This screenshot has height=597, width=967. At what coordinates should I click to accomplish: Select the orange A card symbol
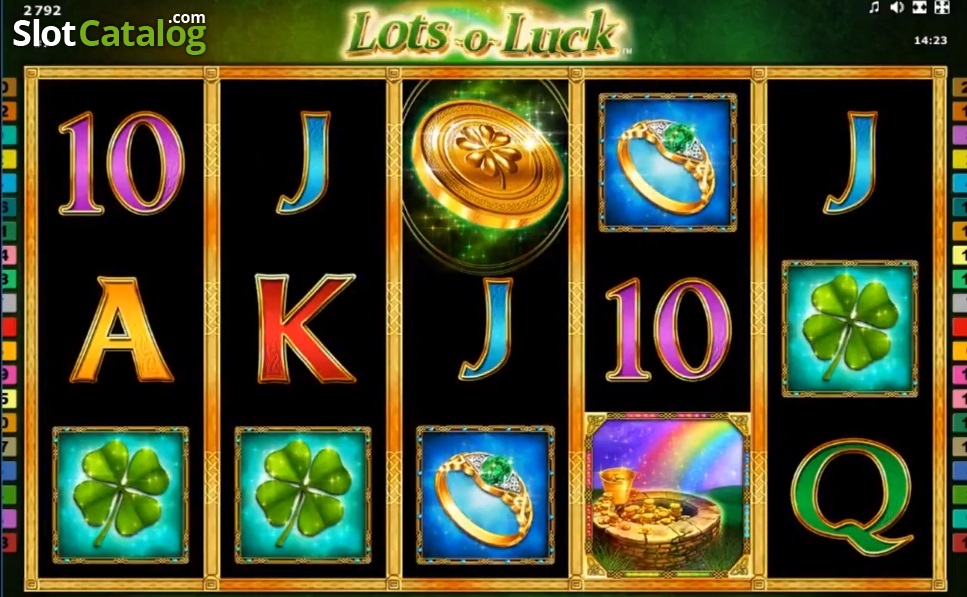[x=121, y=330]
